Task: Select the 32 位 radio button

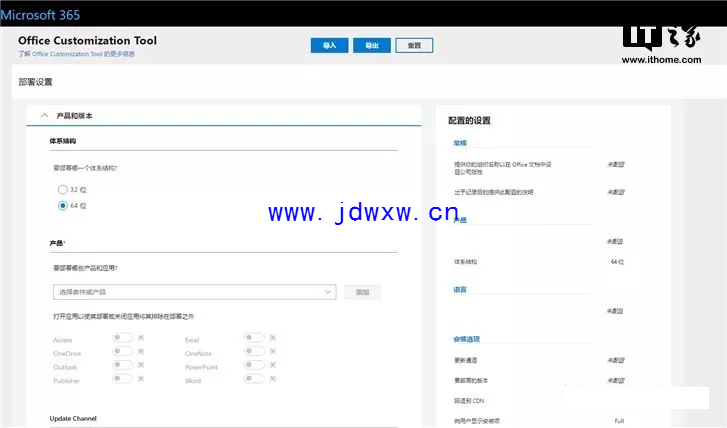Action: (63, 189)
